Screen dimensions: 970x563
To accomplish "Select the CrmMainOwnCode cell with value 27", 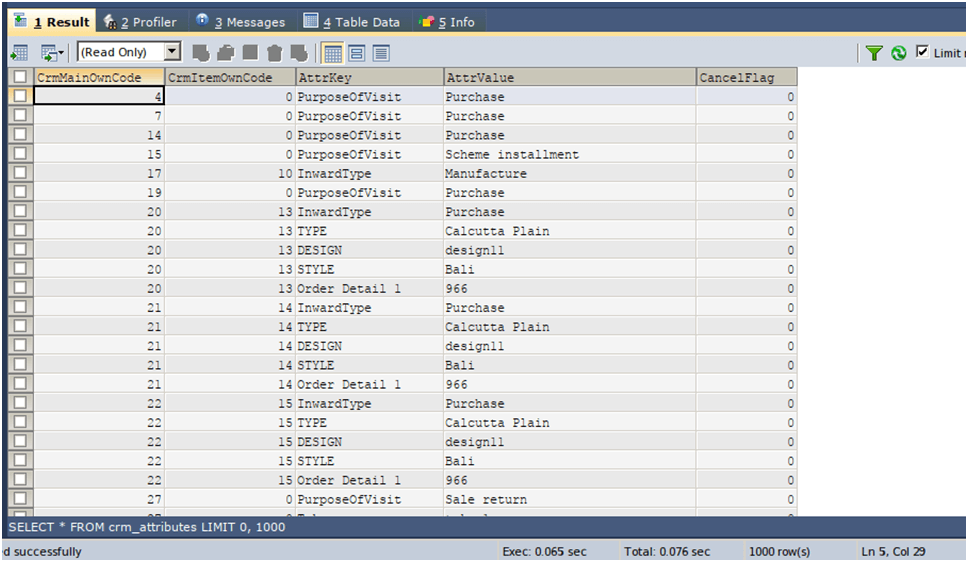I will 99,499.
